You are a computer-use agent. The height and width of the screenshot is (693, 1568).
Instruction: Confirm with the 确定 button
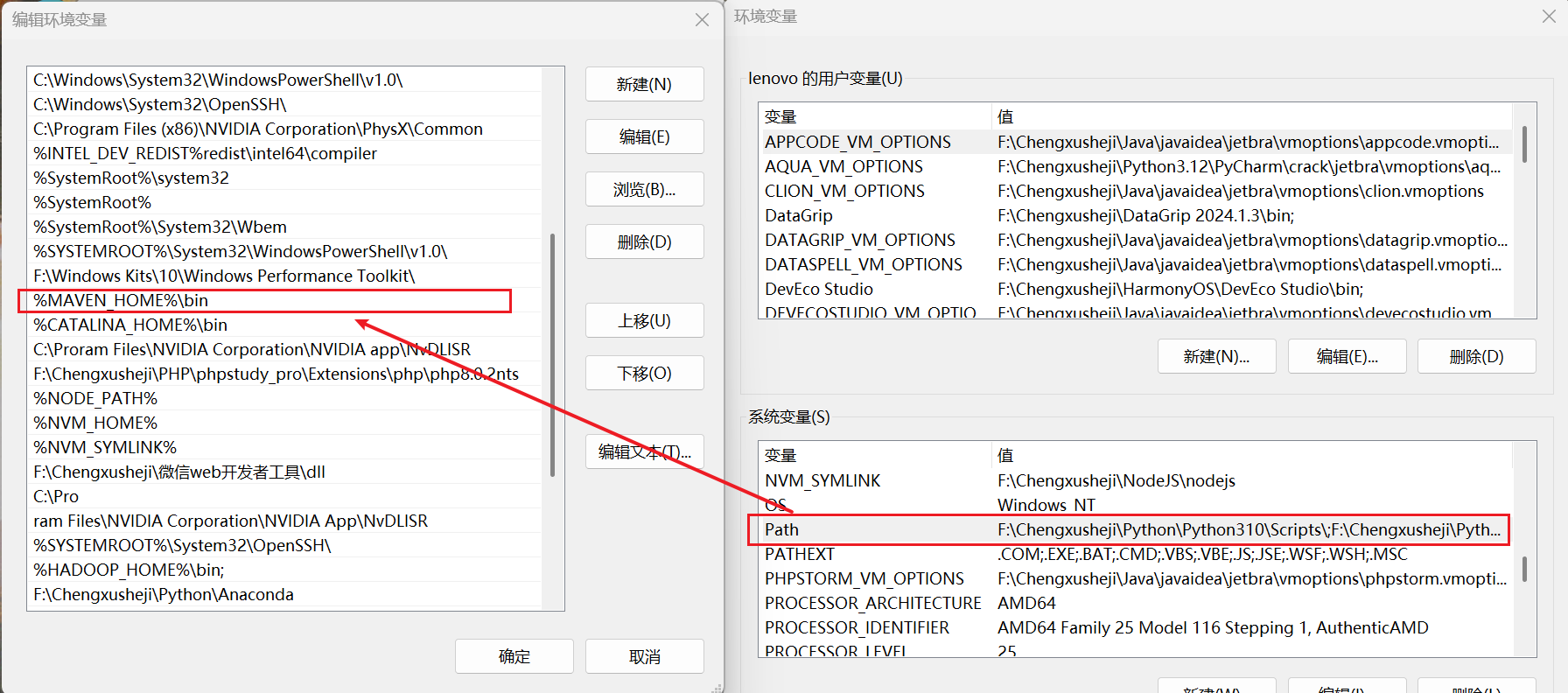[x=514, y=656]
